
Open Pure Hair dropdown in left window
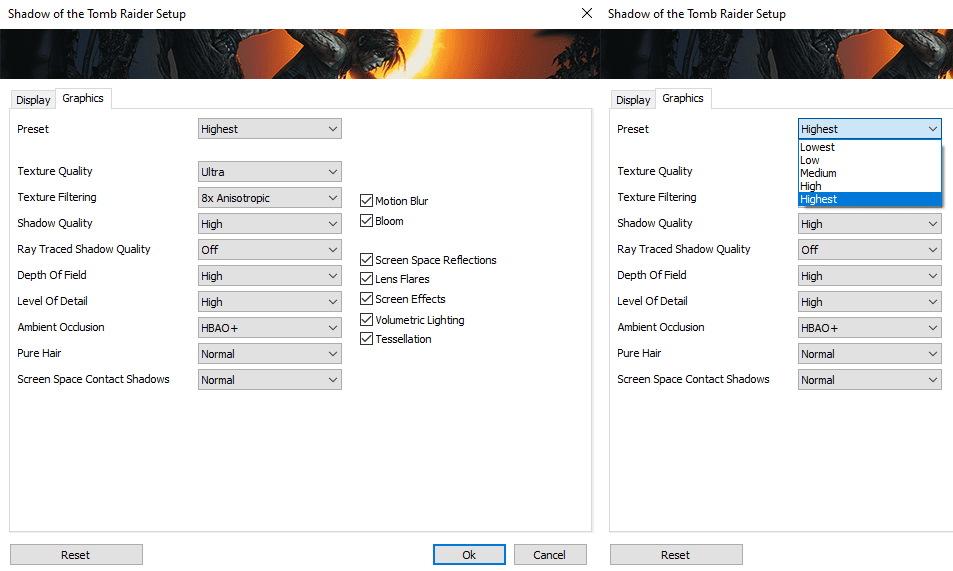(269, 354)
